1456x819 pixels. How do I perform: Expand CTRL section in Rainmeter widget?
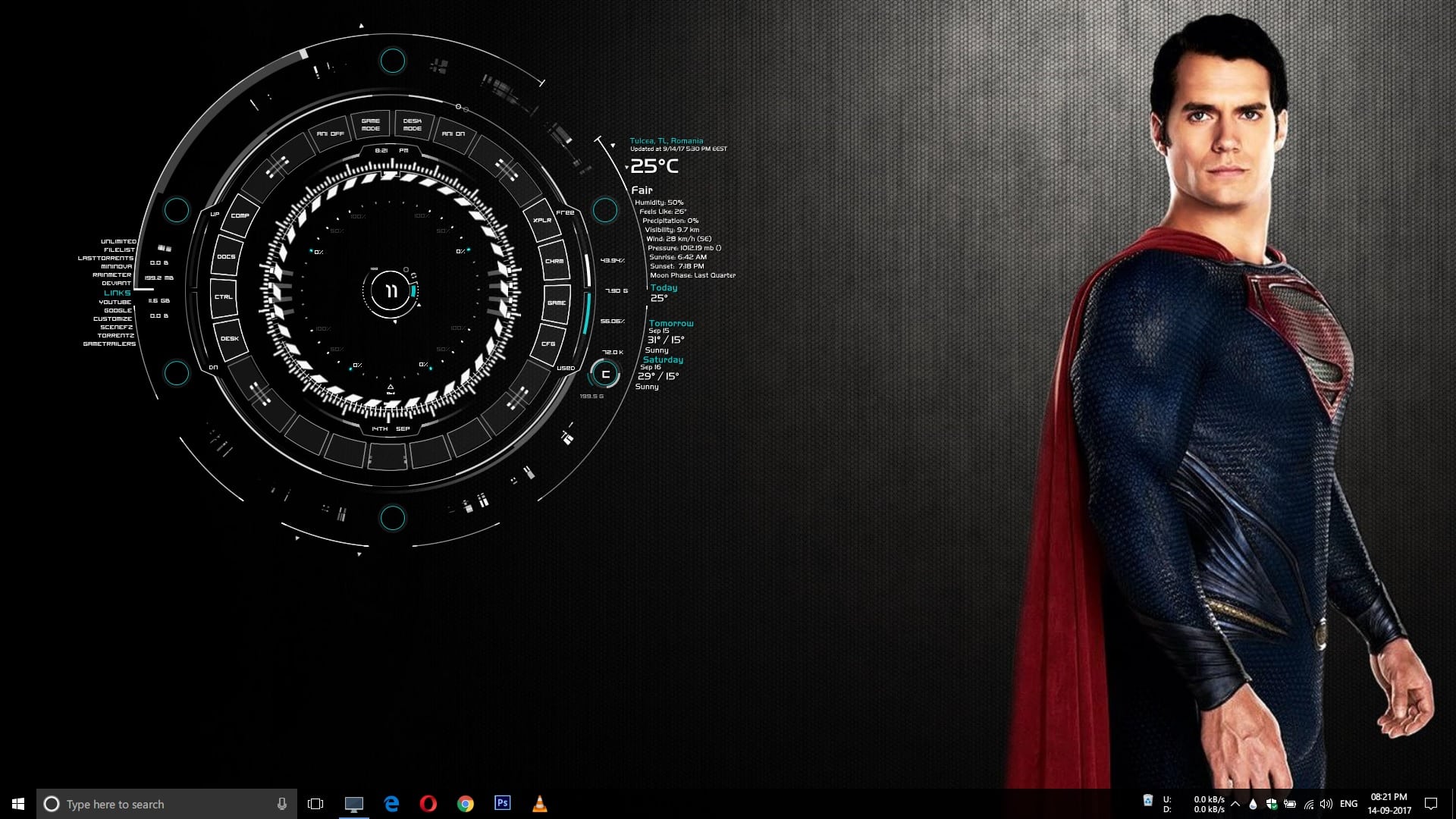(223, 297)
